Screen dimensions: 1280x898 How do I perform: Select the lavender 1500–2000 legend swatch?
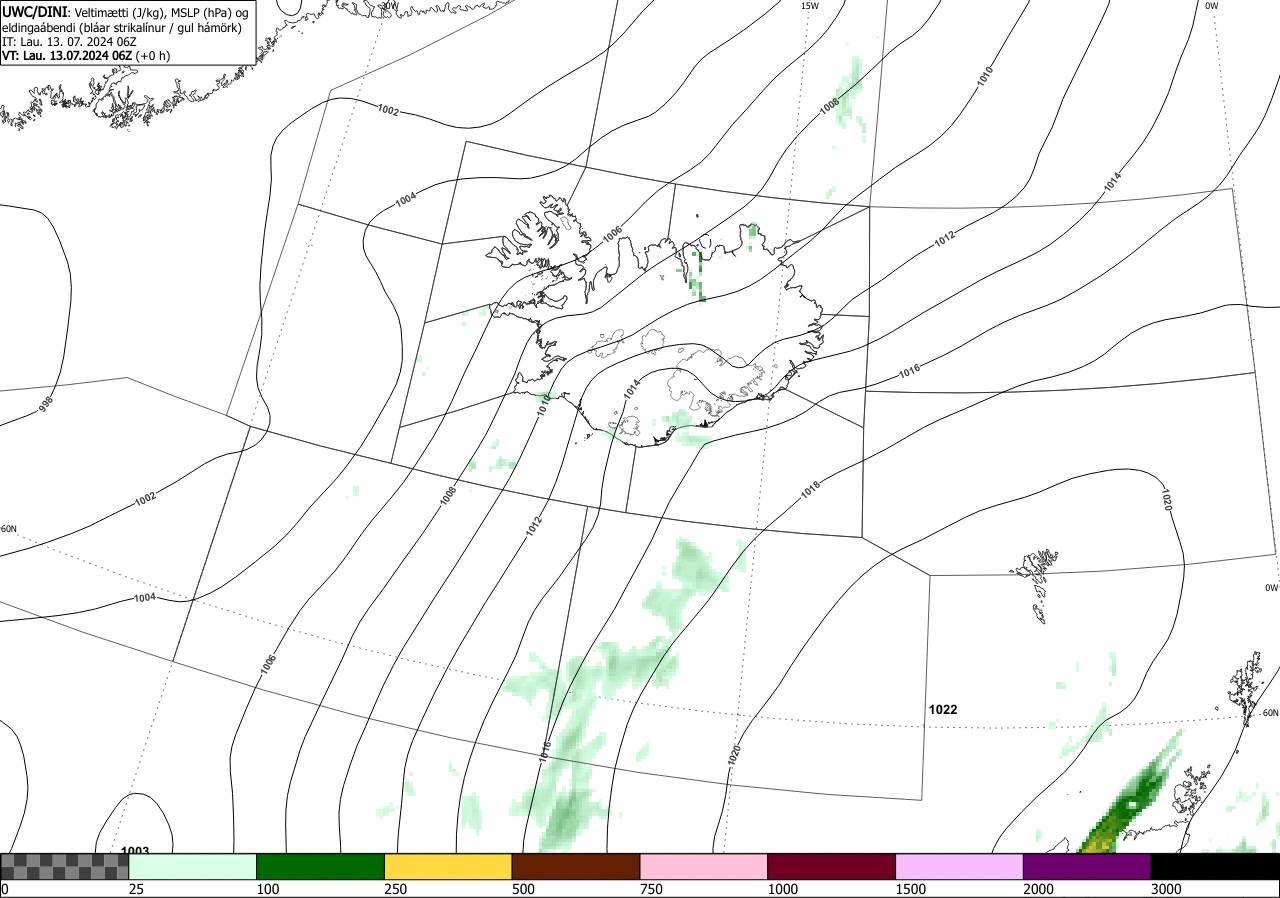(x=960, y=866)
